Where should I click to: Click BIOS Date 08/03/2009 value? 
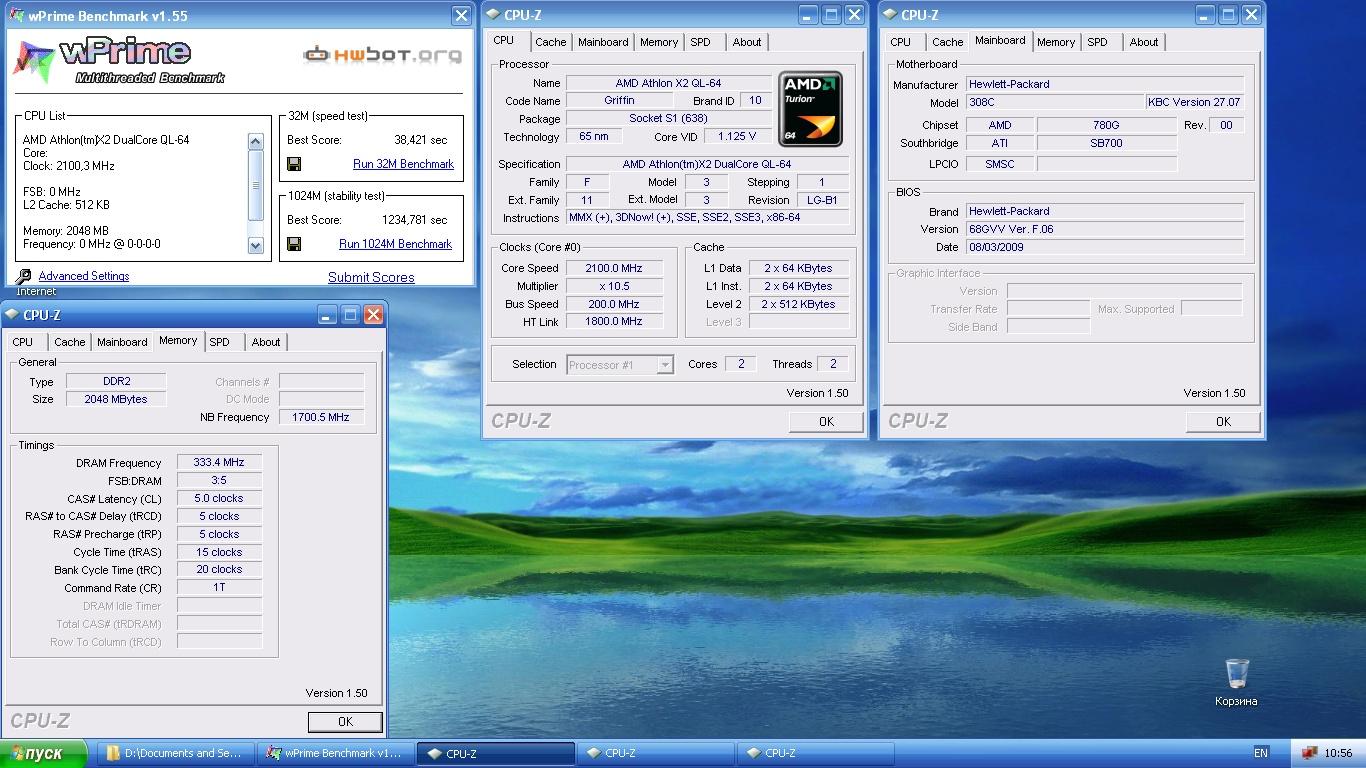(x=1104, y=247)
